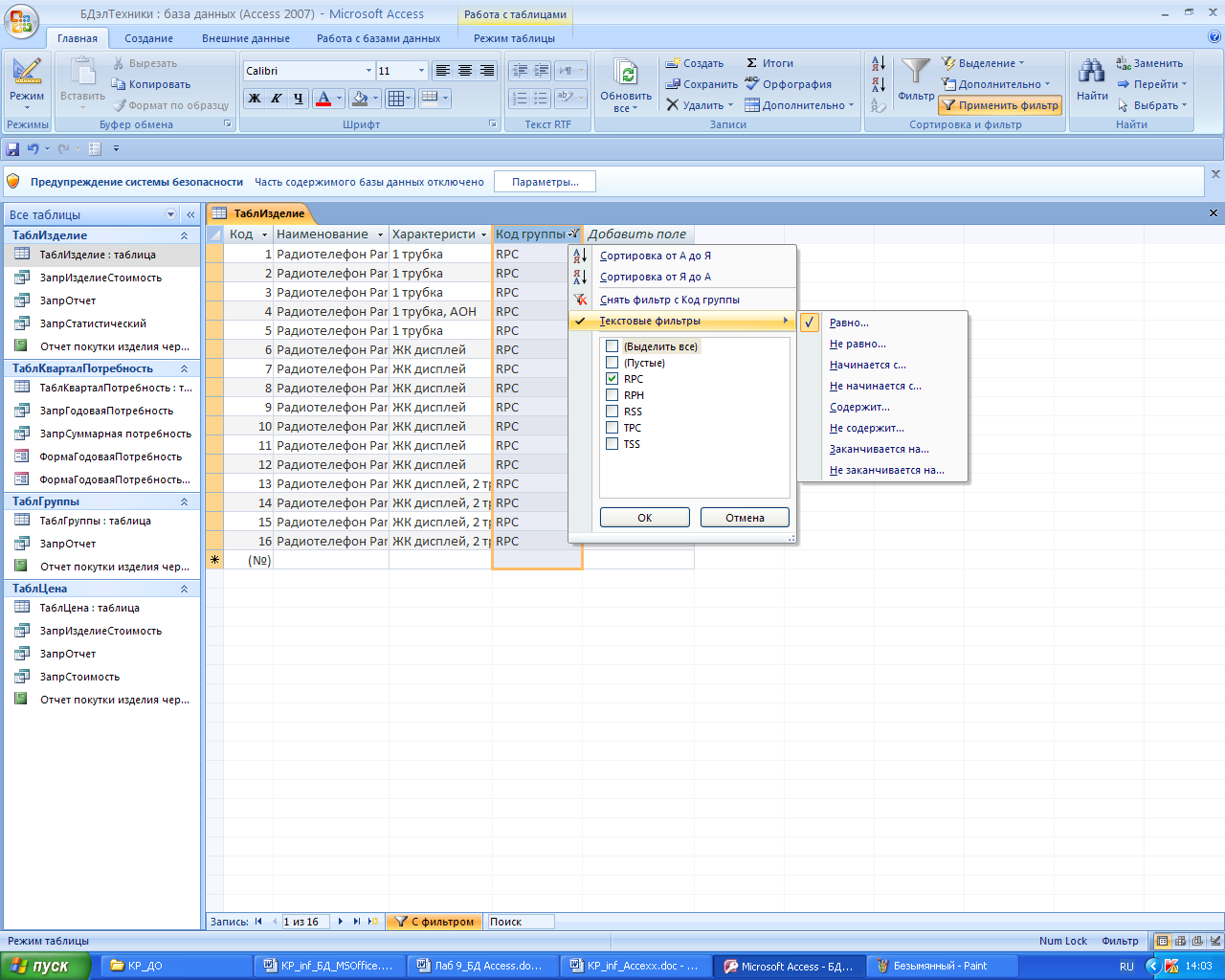Click the Вырезать scissors icon
Screen dimensions: 1225x980
click(119, 63)
